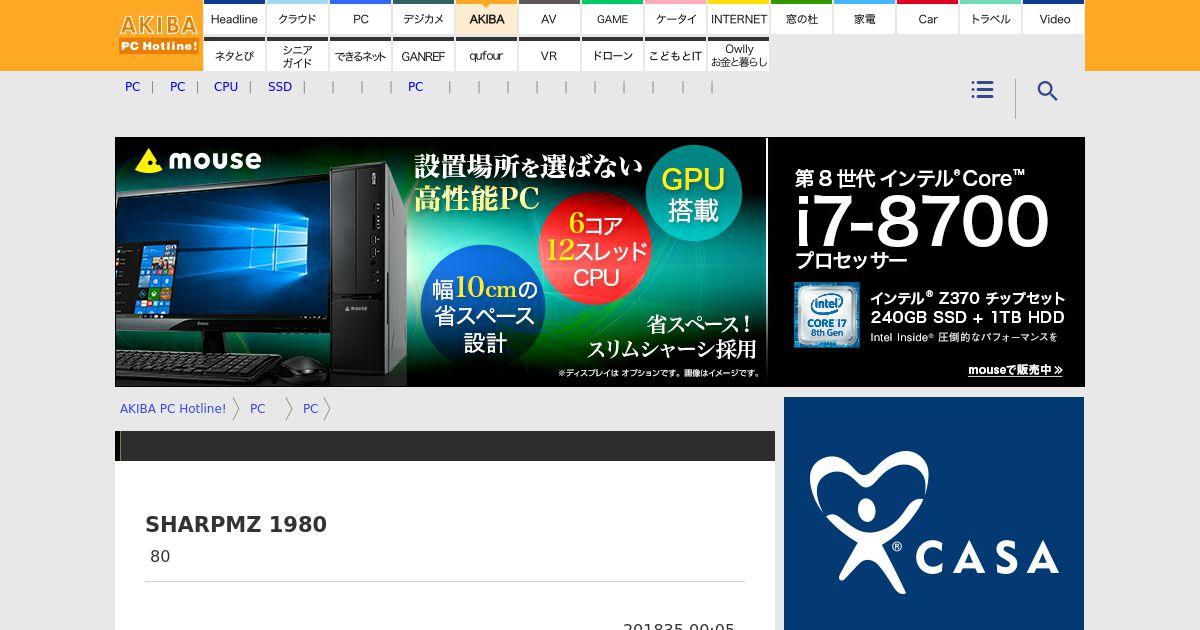
Task: Go to AKIBA PC Hotline! logo home
Action: pos(159,34)
